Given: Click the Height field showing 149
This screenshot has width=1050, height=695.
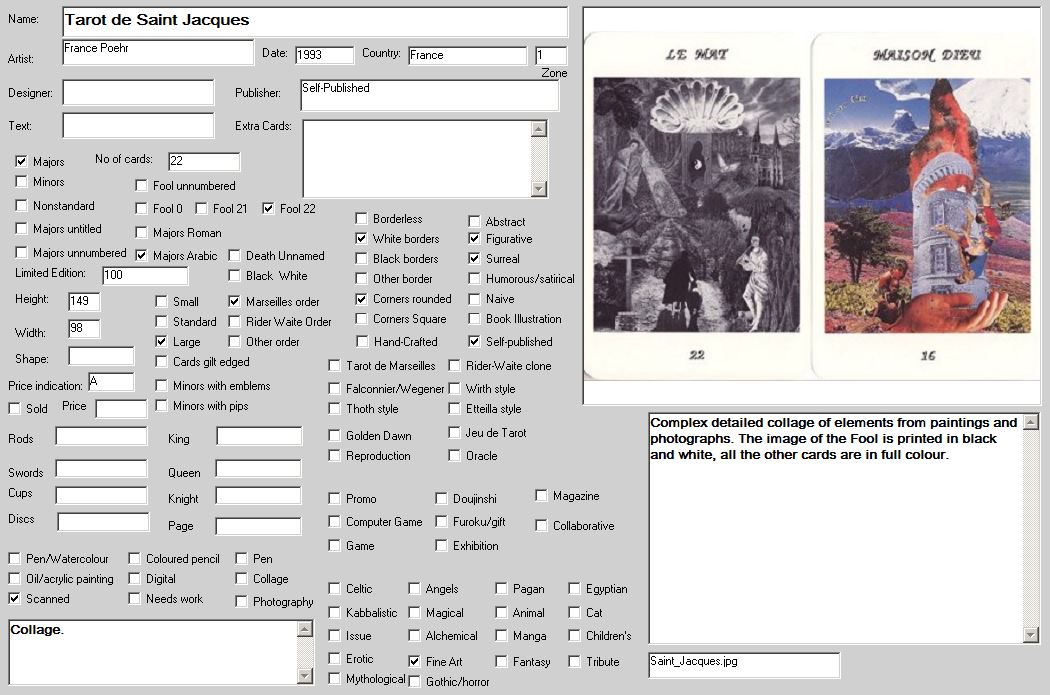Looking at the screenshot, I should tap(84, 301).
